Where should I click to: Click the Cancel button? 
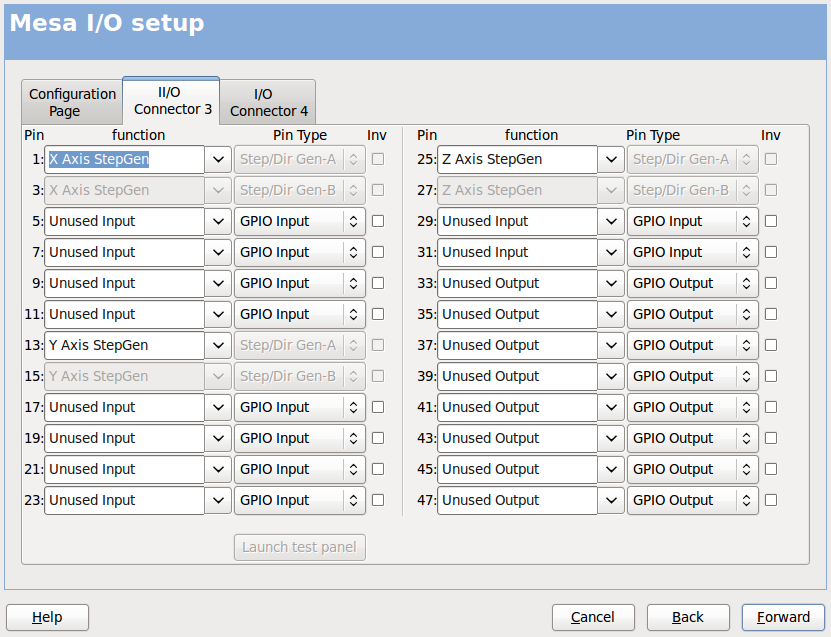[x=593, y=617]
